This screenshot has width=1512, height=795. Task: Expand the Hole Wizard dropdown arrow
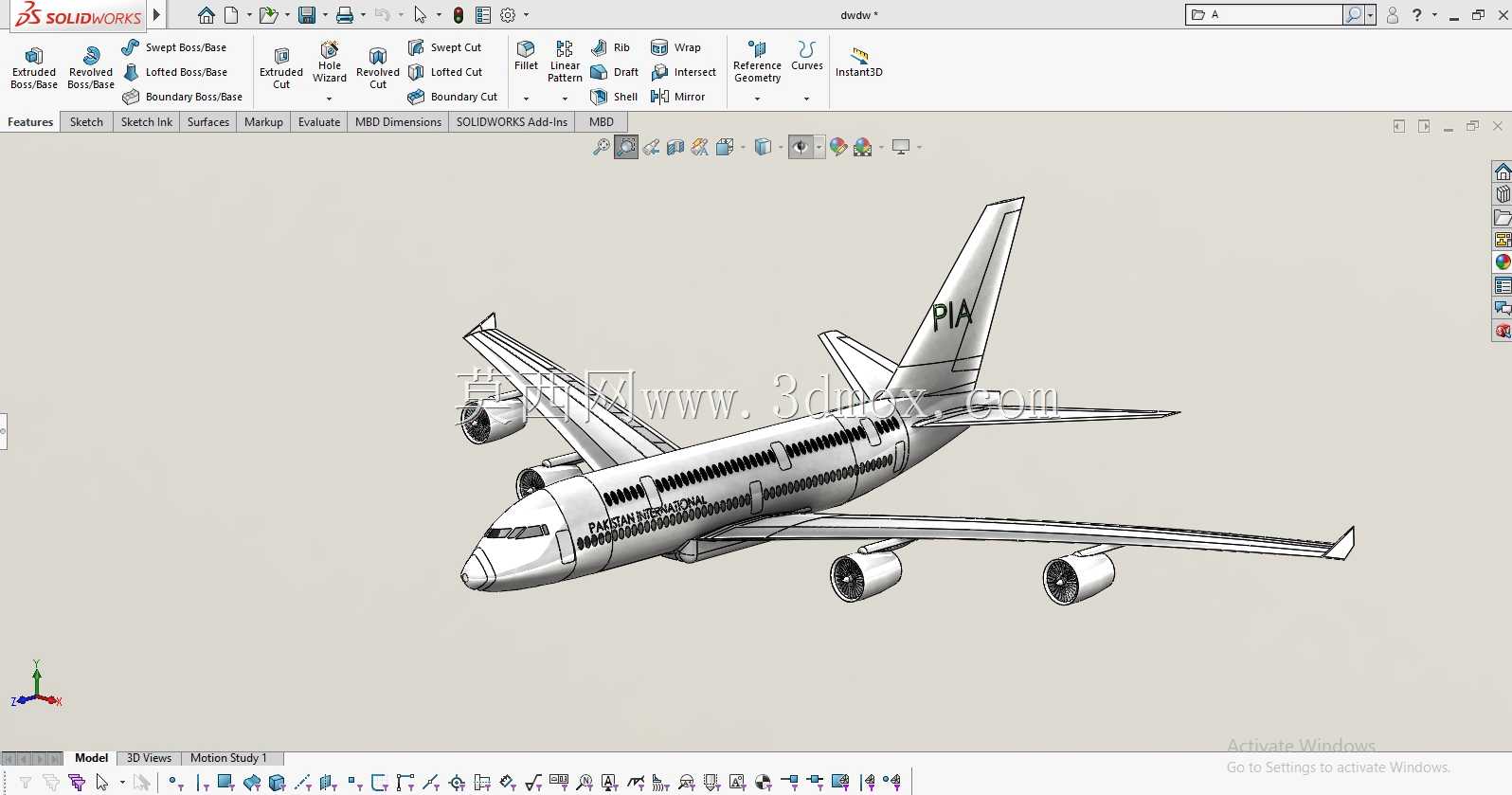point(330,99)
